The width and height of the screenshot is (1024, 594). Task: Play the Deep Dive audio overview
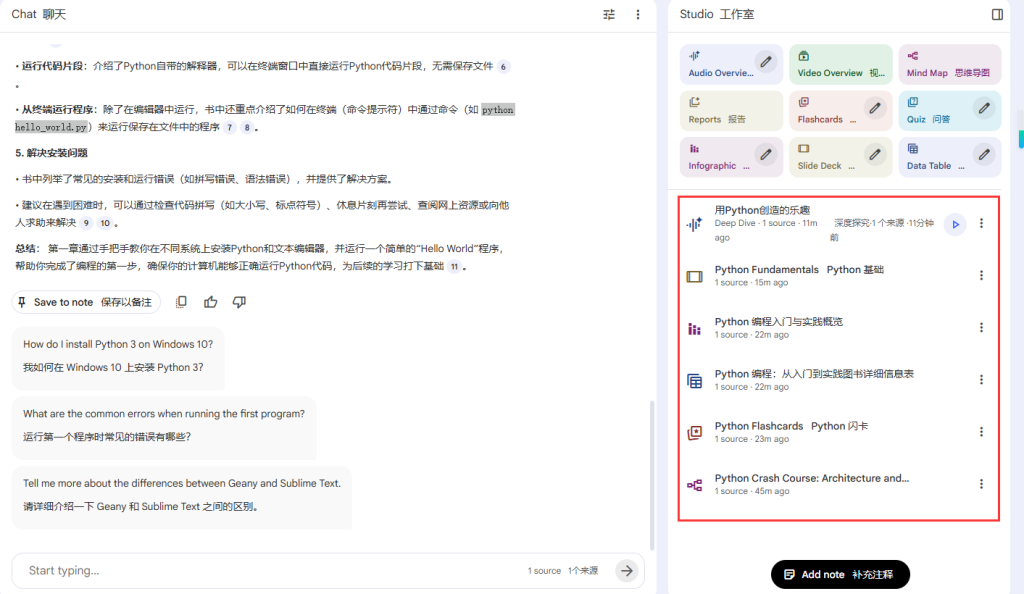955,225
